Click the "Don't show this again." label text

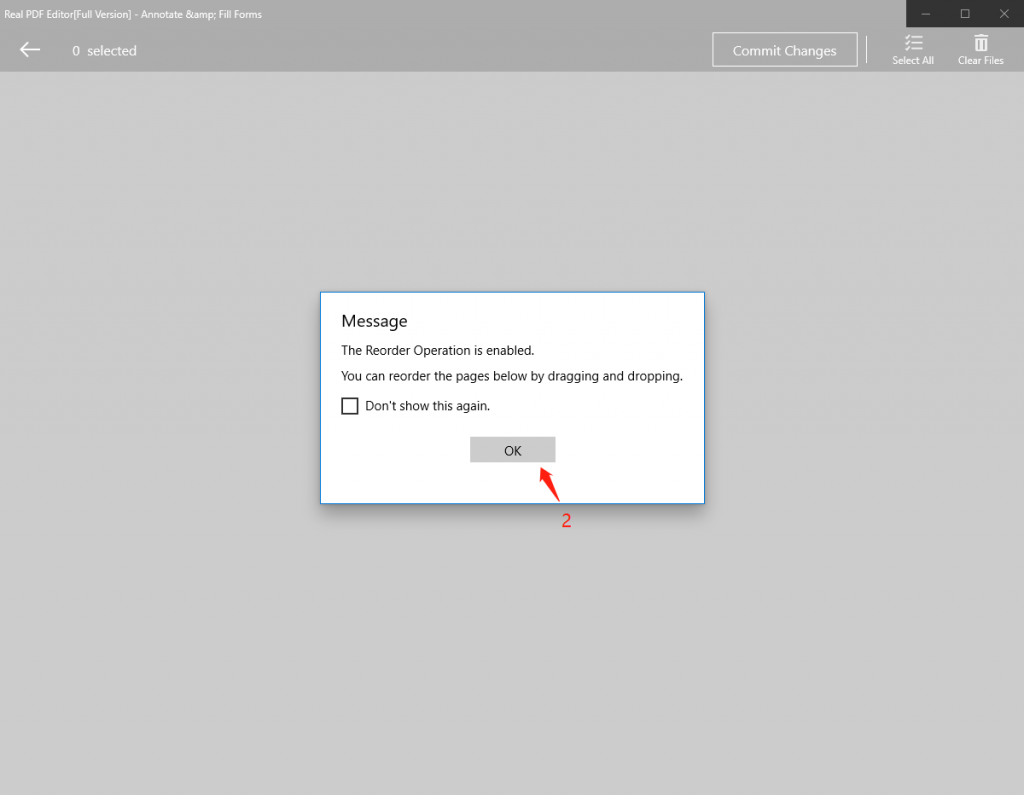point(427,406)
